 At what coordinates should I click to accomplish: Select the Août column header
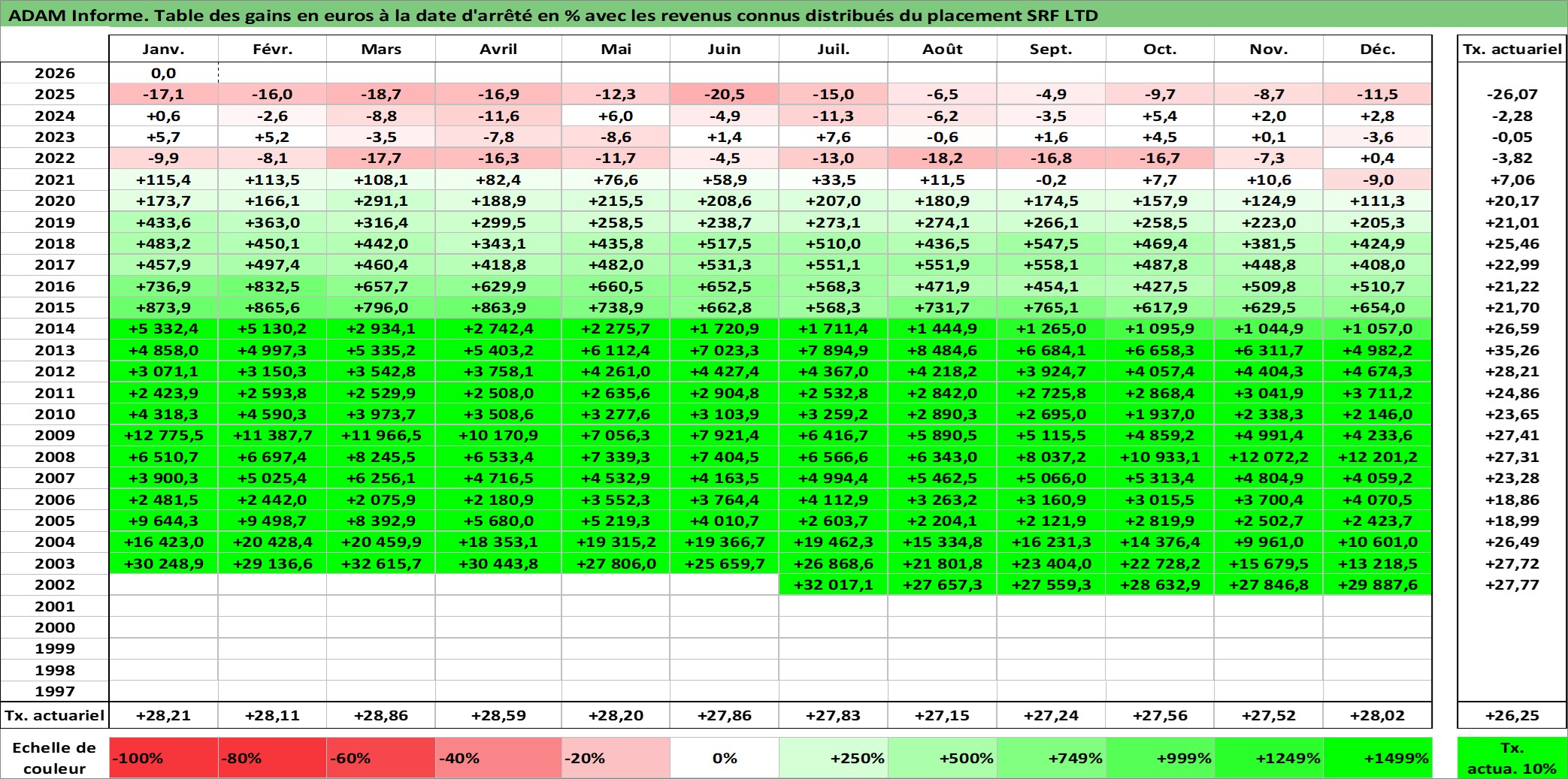pos(943,49)
